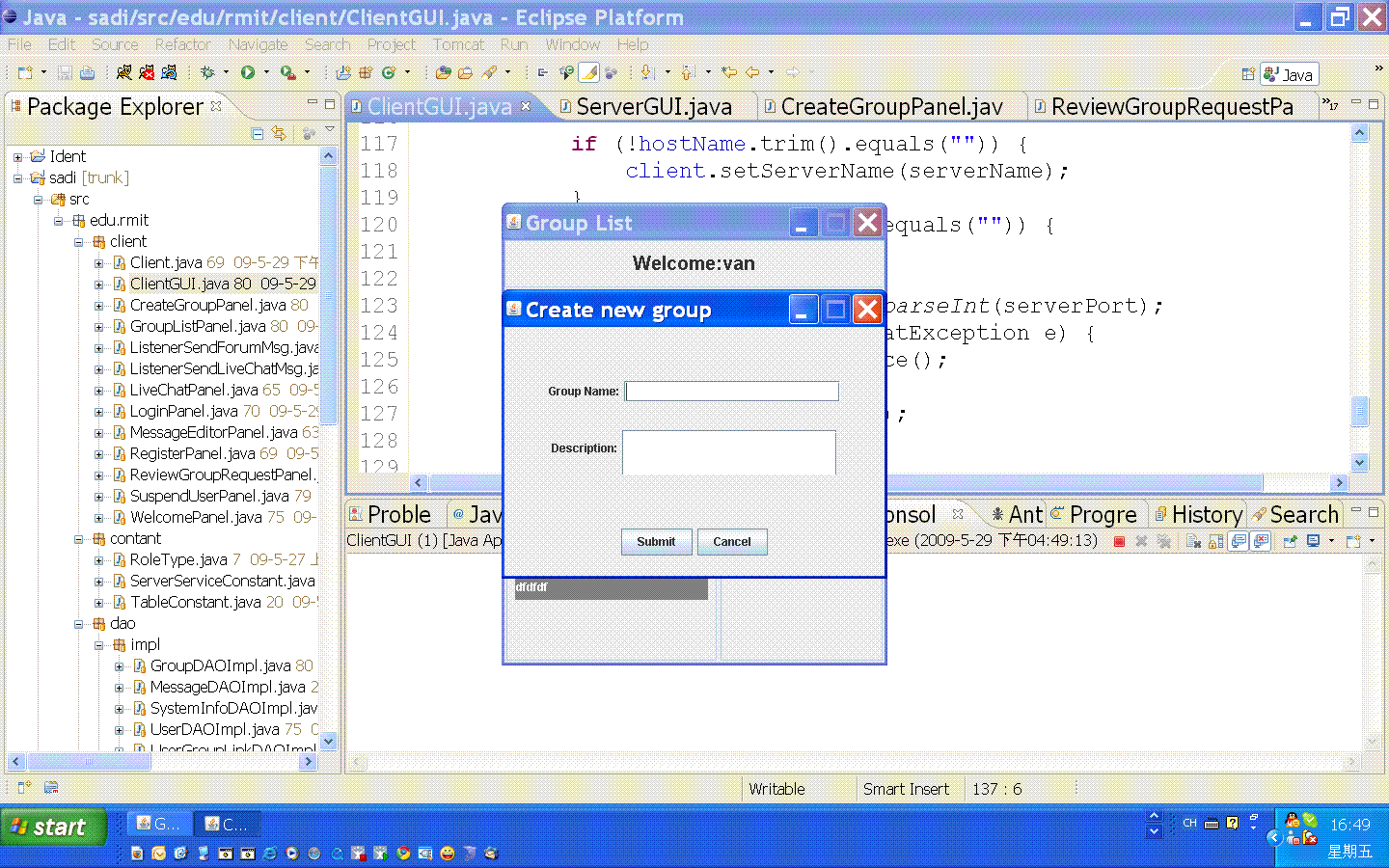Click the Open Console icon

pyautogui.click(x=1353, y=541)
